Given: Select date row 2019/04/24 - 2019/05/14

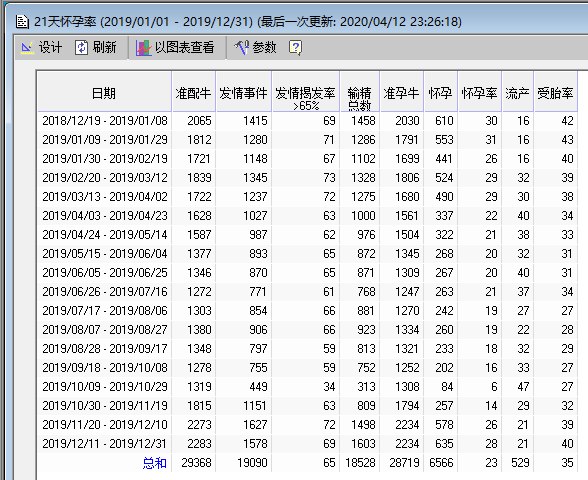Looking at the screenshot, I should pyautogui.click(x=105, y=235).
